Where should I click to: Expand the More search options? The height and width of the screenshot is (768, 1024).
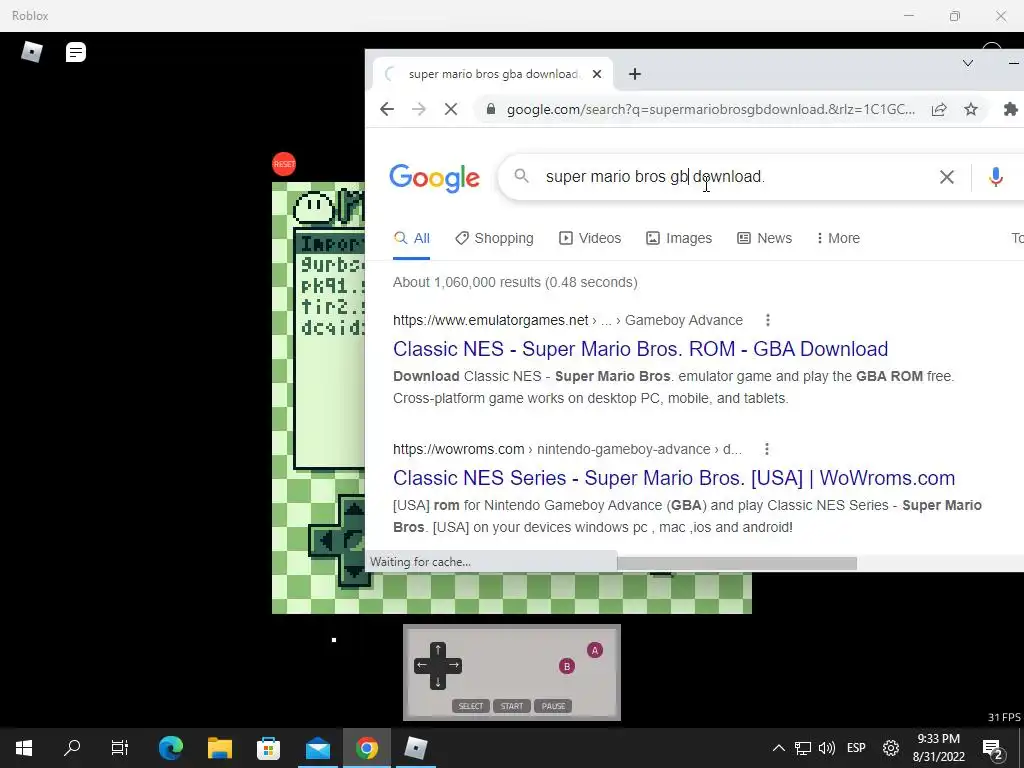[838, 238]
